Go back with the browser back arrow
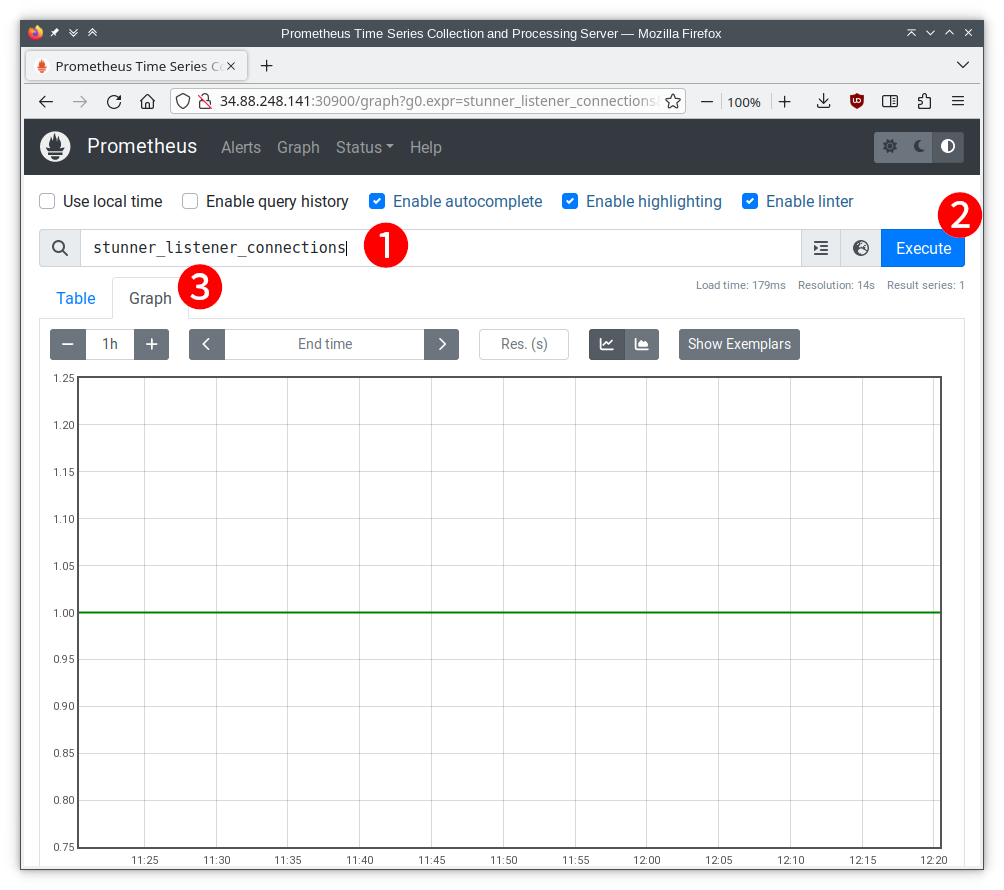Screen dimensions: 1004x890 46,101
